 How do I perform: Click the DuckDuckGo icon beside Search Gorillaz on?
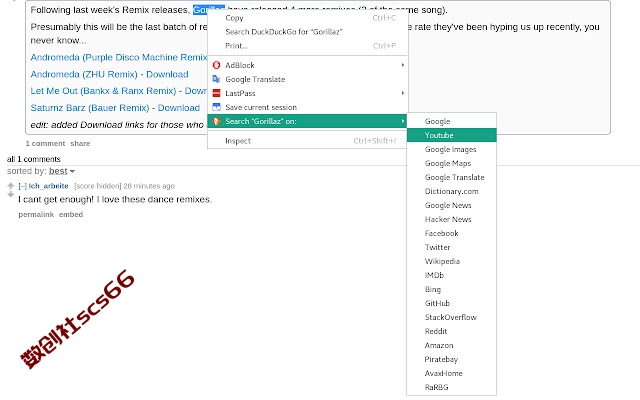[x=216, y=121]
